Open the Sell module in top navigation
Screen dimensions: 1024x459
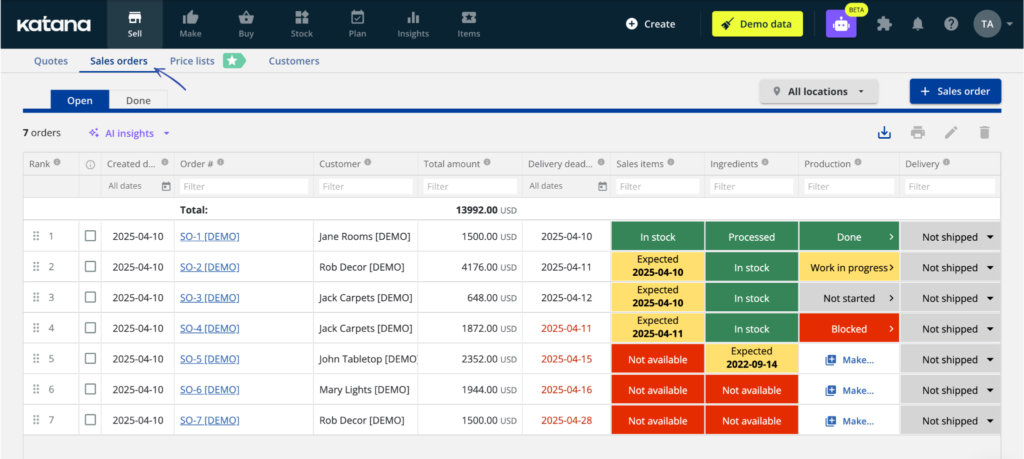[x=135, y=24]
